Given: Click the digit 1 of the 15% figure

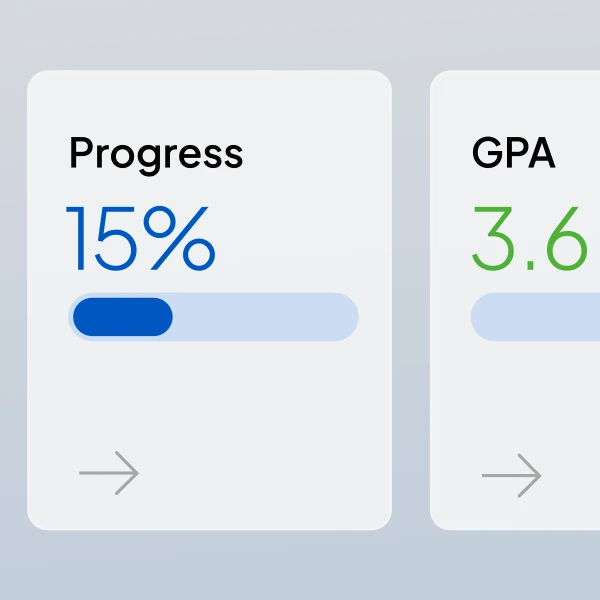Looking at the screenshot, I should point(78,238).
